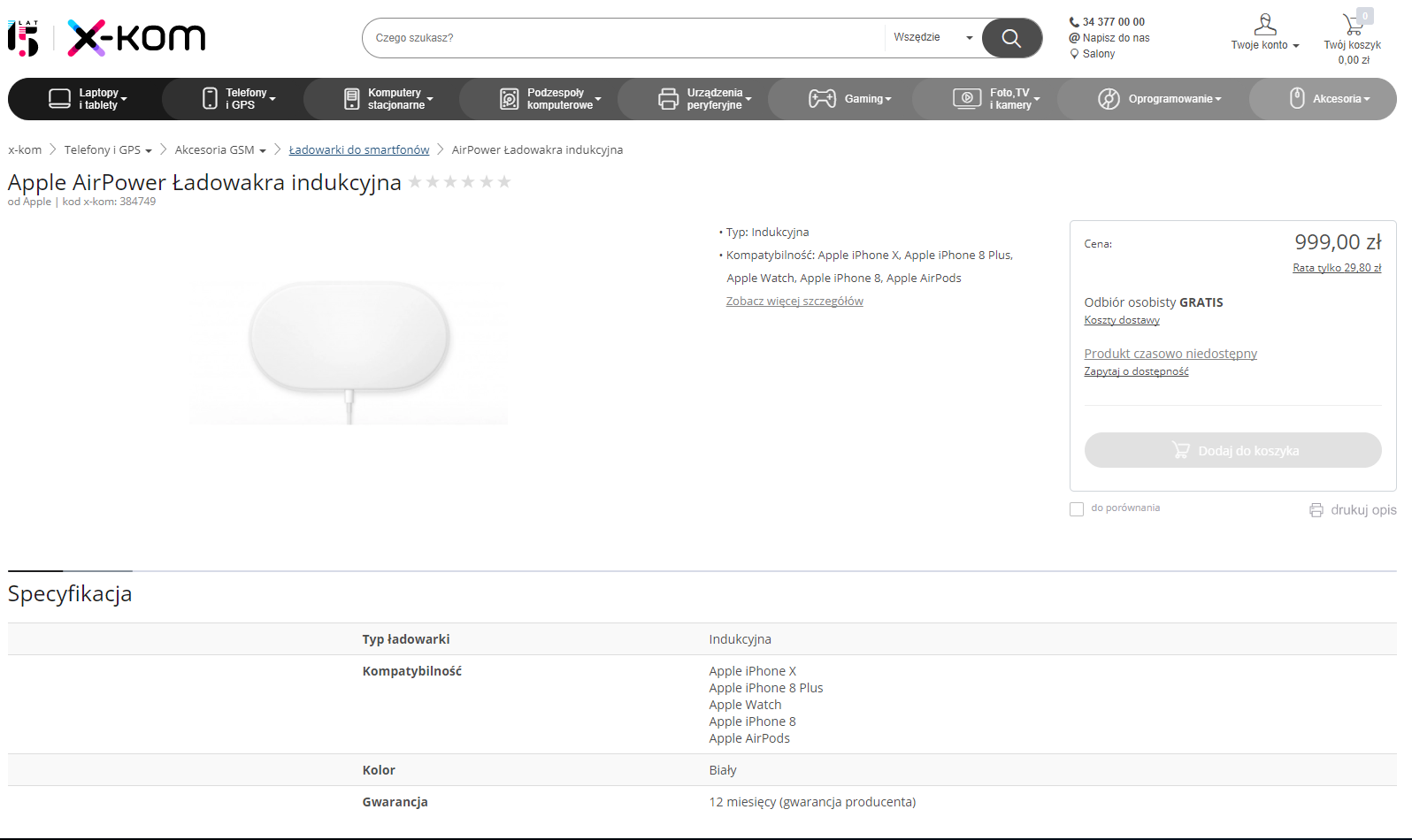This screenshot has height=840, width=1412.
Task: Click the desktop tower icon for Komputery stacjonarne
Action: pyautogui.click(x=352, y=99)
